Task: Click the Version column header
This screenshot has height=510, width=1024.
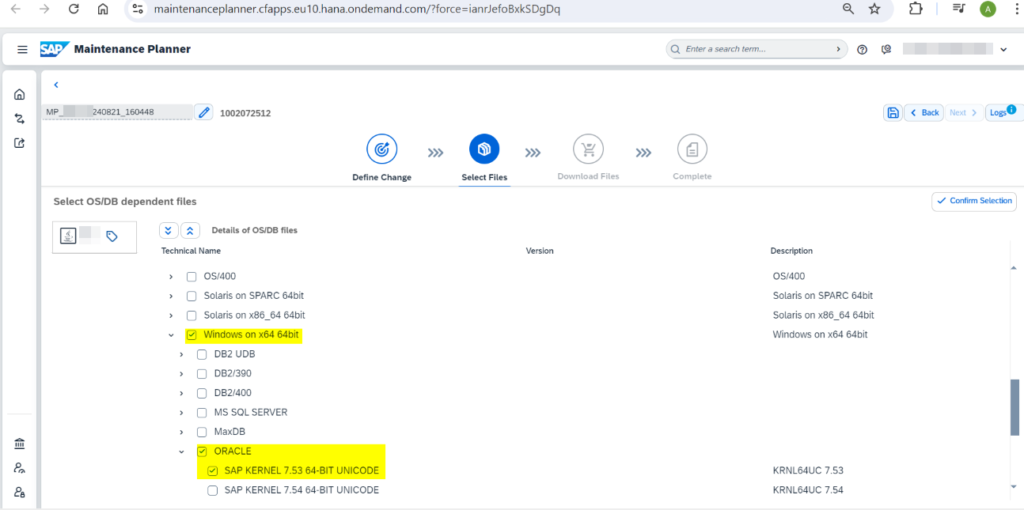Action: 539,251
